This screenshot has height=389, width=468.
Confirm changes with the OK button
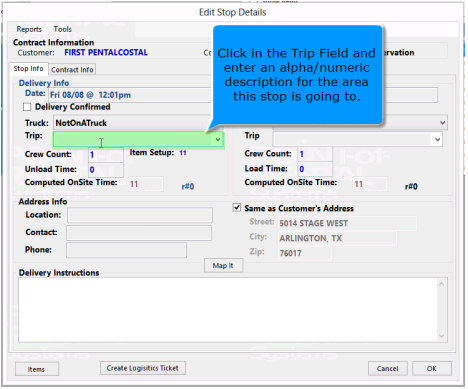[x=432, y=368]
